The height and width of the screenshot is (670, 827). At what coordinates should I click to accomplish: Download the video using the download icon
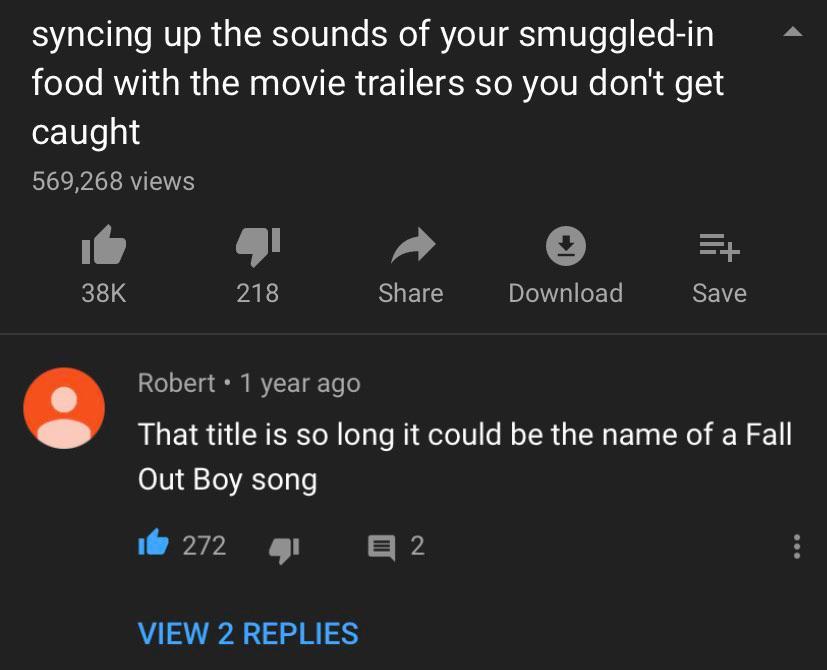pyautogui.click(x=565, y=246)
